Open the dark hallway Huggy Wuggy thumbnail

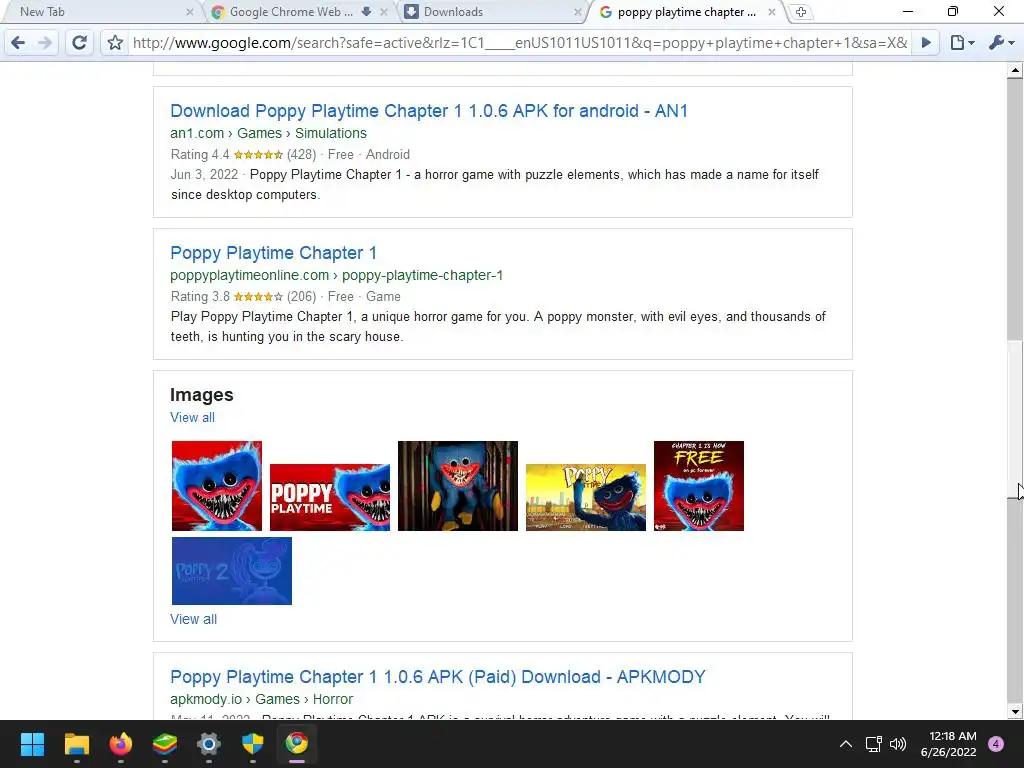(x=458, y=486)
